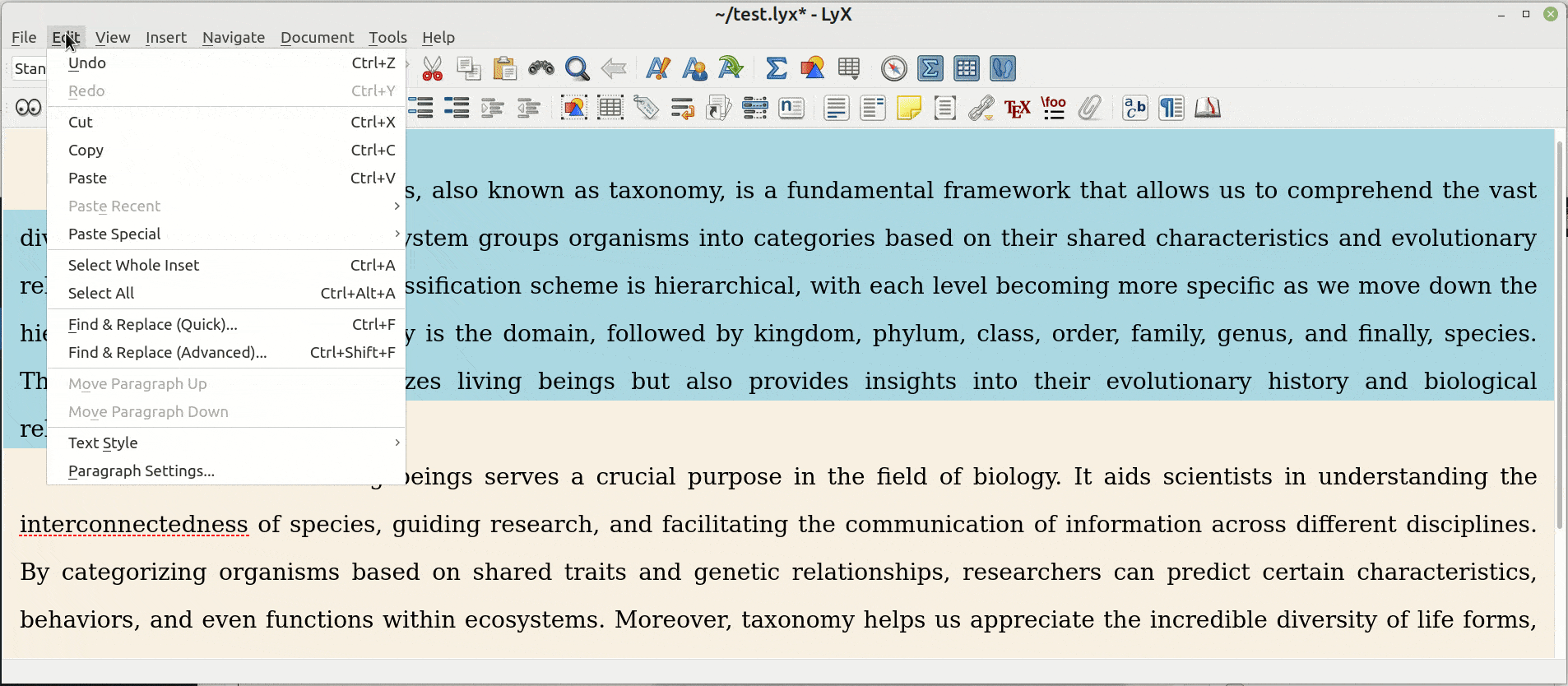
Task: Insert math via Sigma icon
Action: click(776, 68)
